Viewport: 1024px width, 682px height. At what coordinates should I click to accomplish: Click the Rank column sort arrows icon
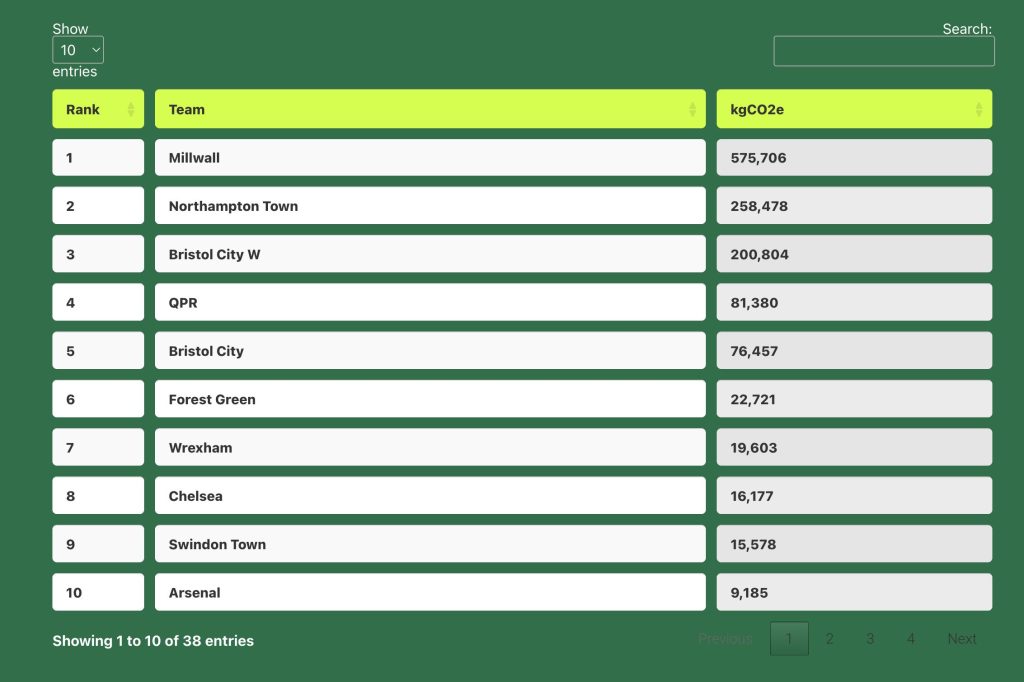130,110
